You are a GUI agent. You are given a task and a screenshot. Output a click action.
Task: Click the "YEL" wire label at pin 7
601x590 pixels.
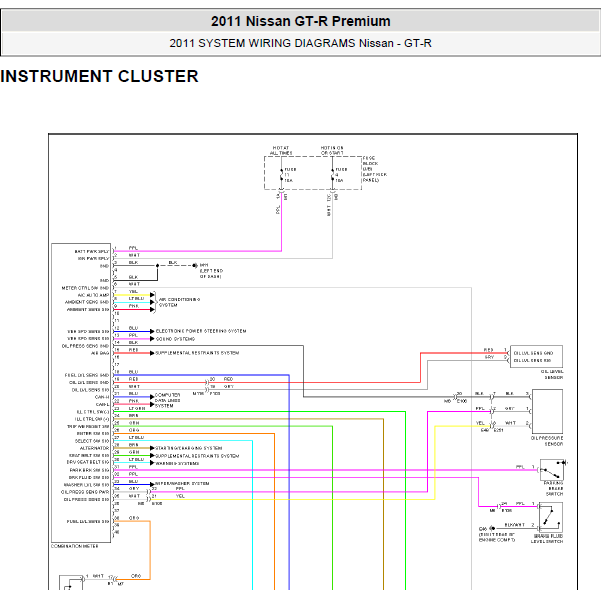133,291
